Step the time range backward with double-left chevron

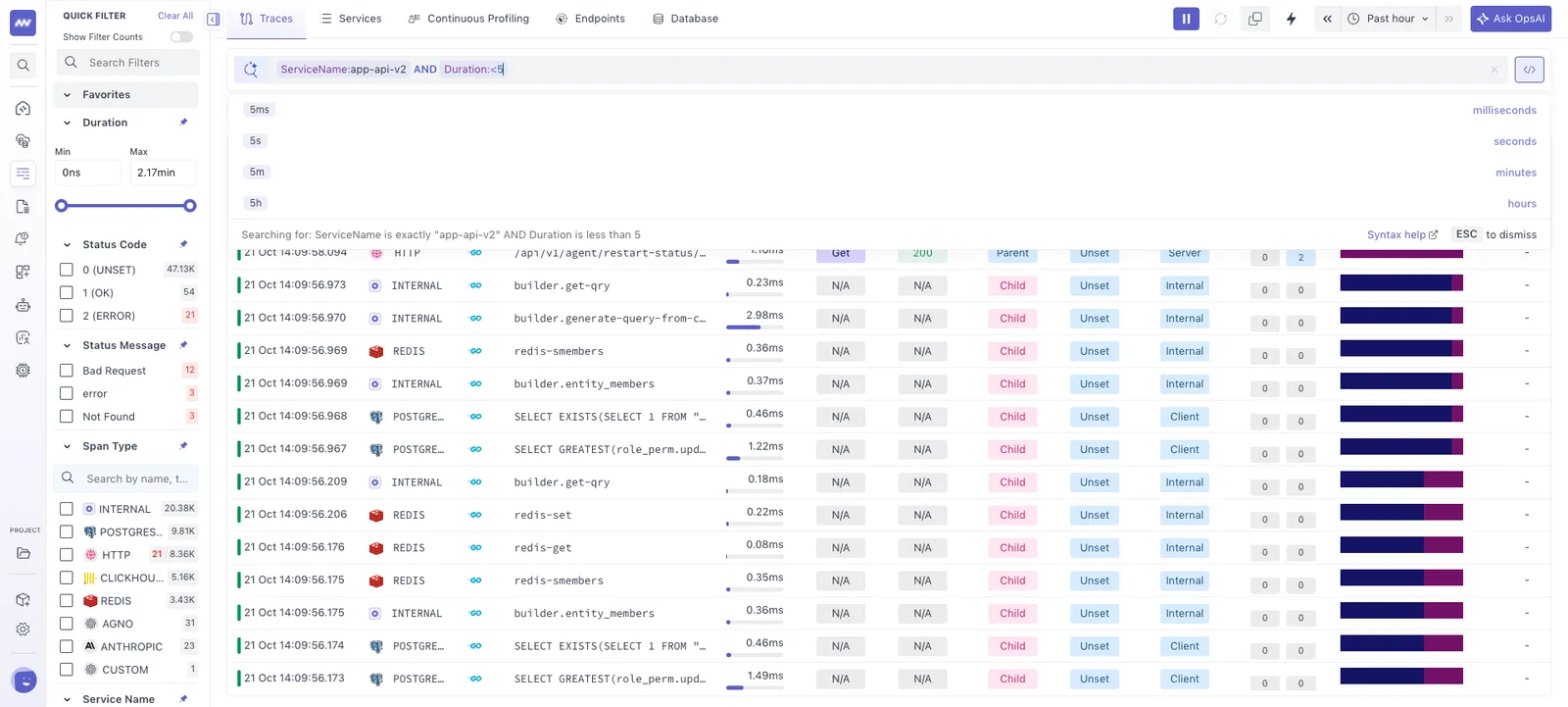1327,19
